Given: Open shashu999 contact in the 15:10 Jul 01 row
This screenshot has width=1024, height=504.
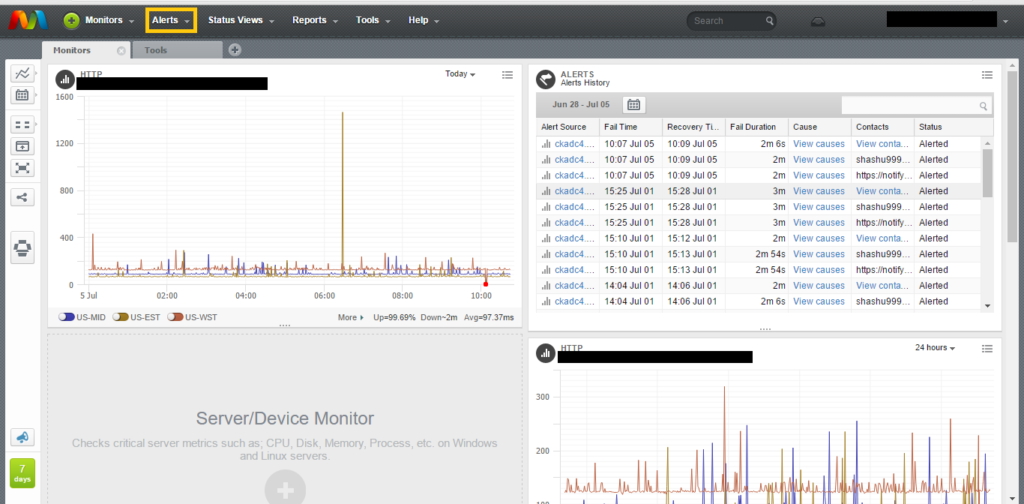Looking at the screenshot, I should 883,254.
